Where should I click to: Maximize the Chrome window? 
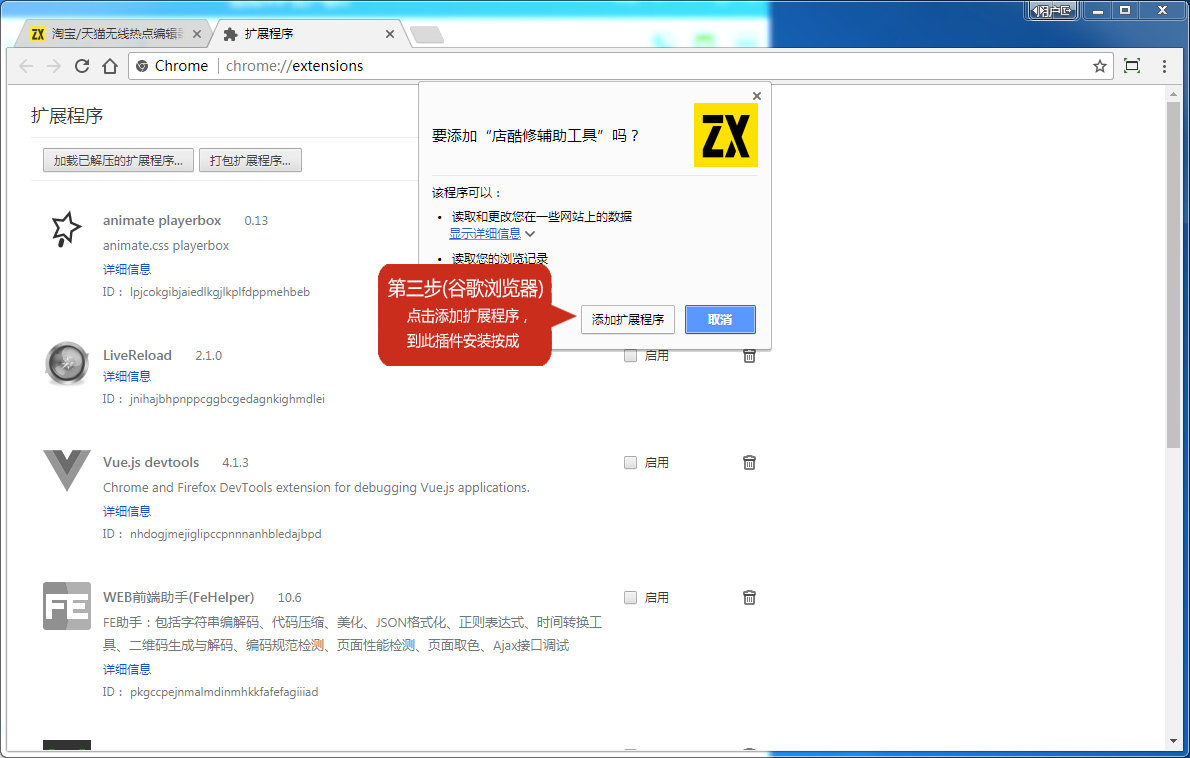coord(1125,11)
